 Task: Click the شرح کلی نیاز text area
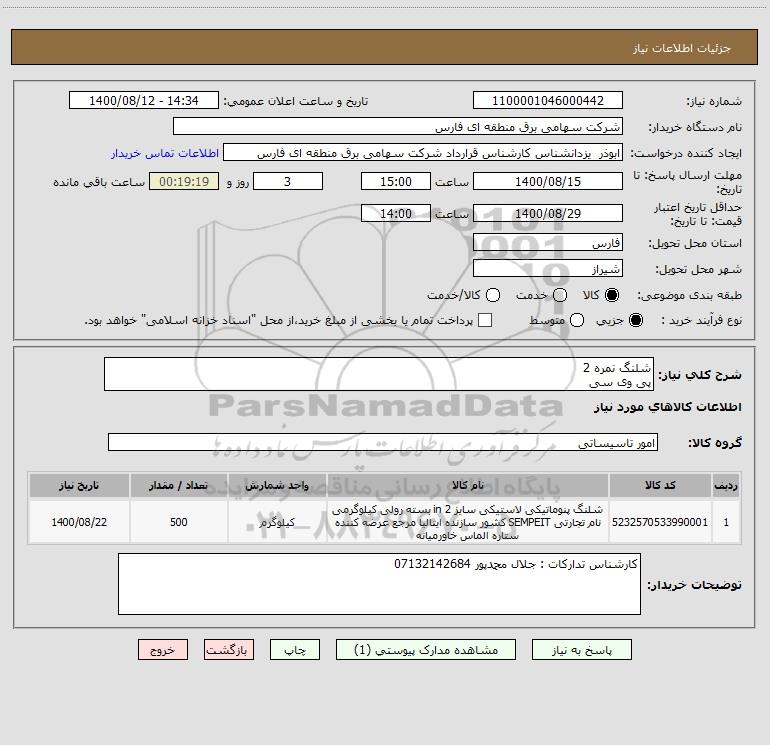(x=379, y=374)
